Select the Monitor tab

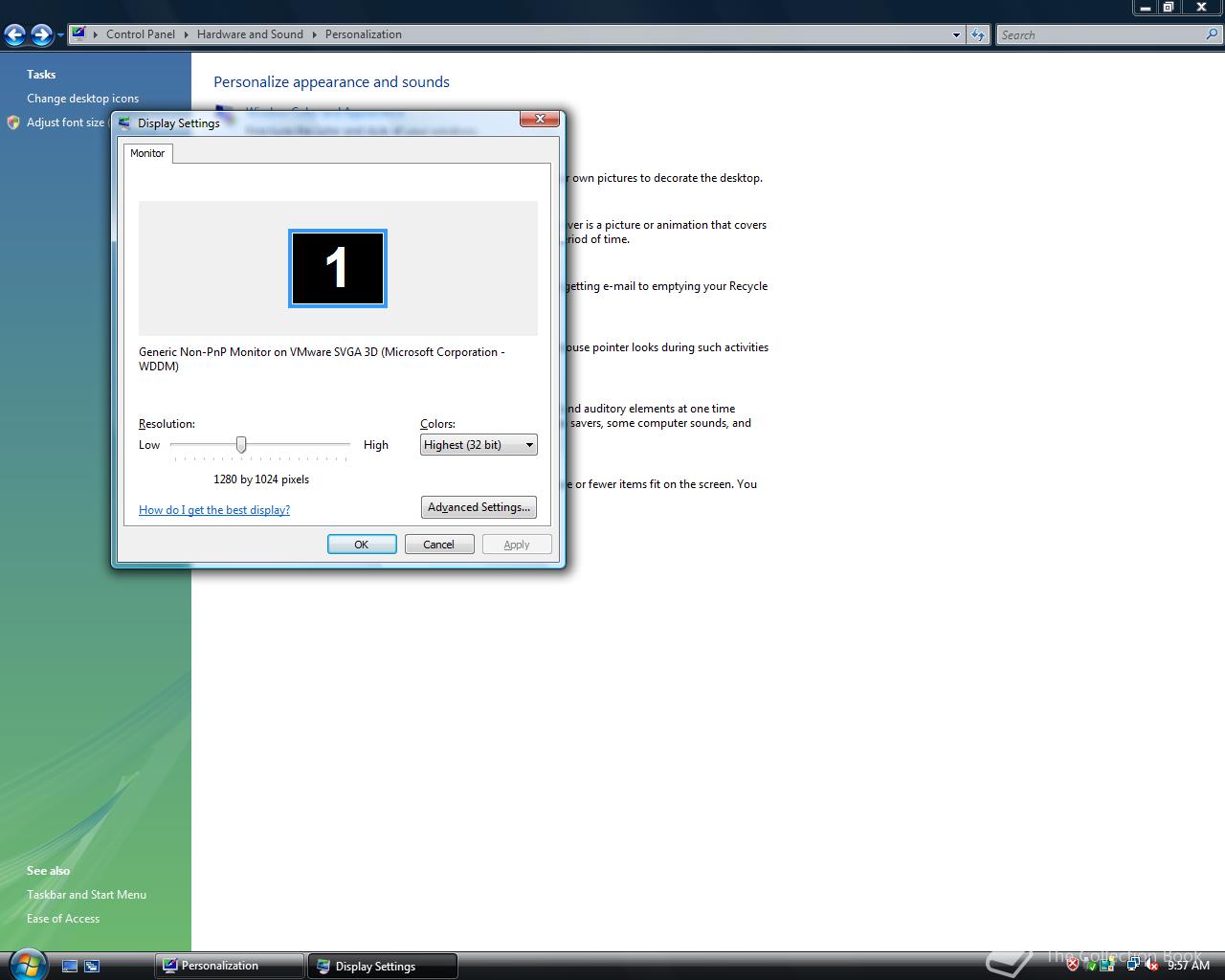click(x=147, y=153)
